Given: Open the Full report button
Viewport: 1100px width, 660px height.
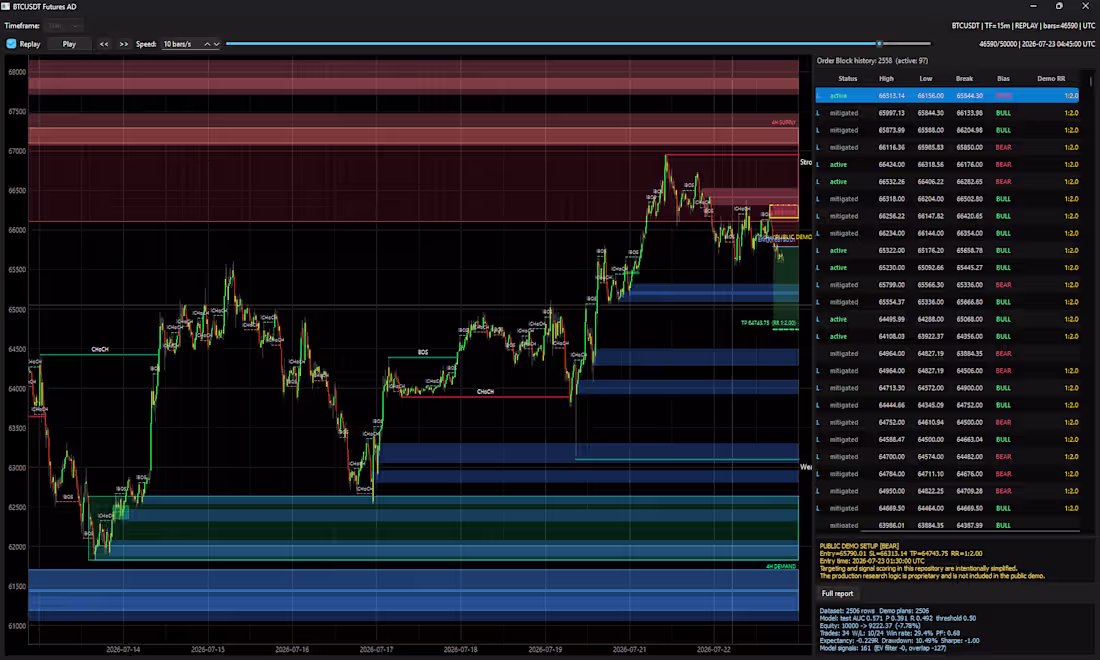Looking at the screenshot, I should click(x=837, y=593).
